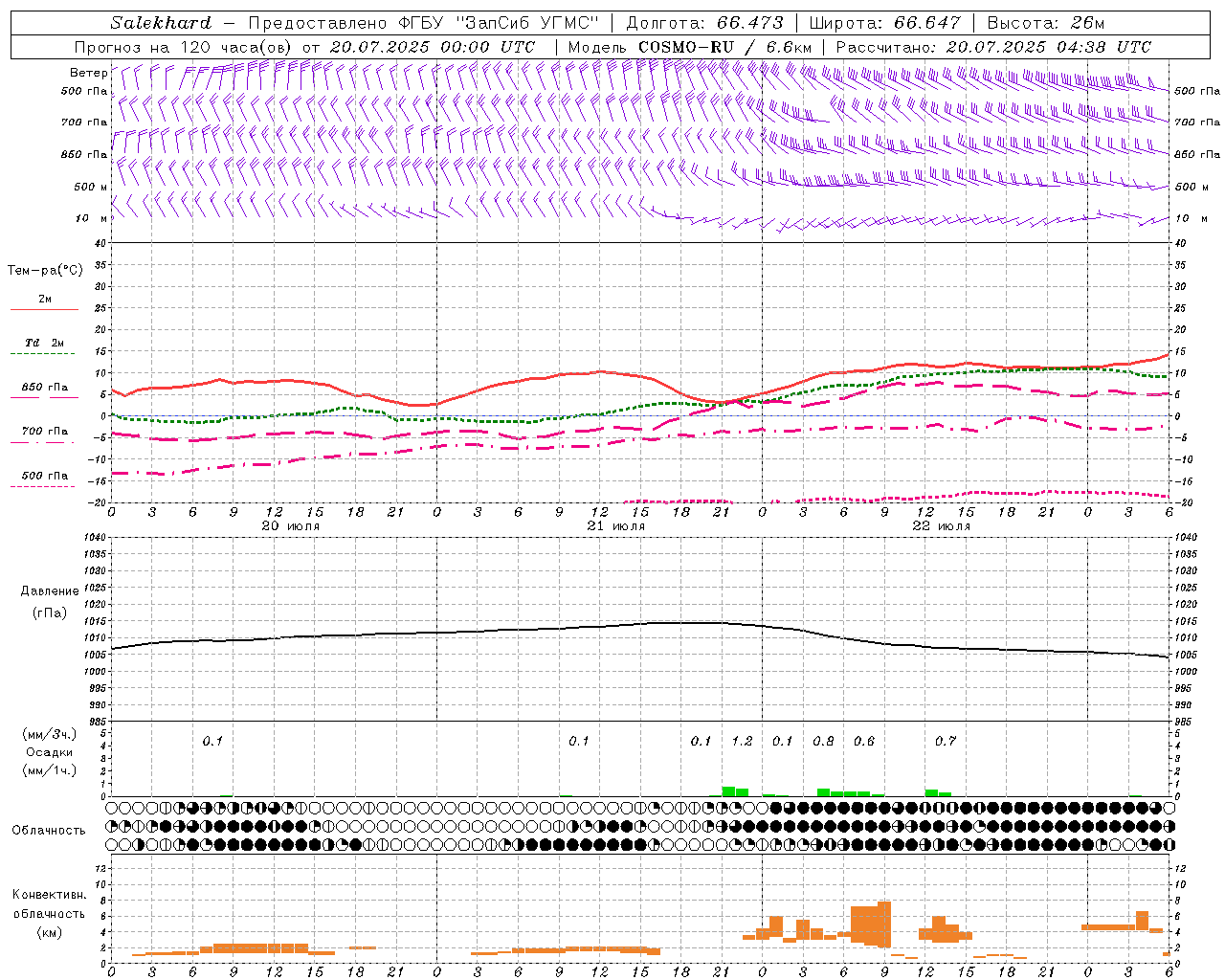Select the "Долгота: 66.473" longitude value
1225x980 pixels.
[x=704, y=23]
